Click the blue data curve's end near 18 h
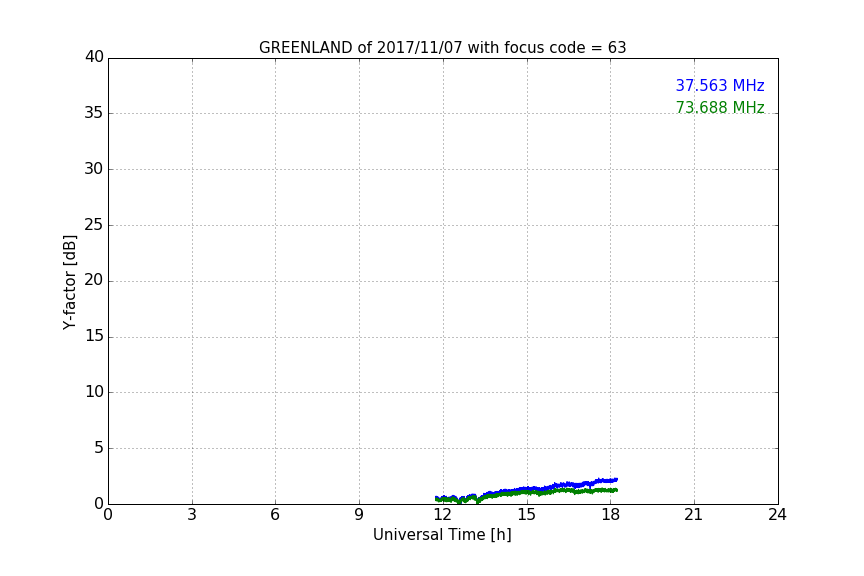The height and width of the screenshot is (576, 864). pos(615,480)
